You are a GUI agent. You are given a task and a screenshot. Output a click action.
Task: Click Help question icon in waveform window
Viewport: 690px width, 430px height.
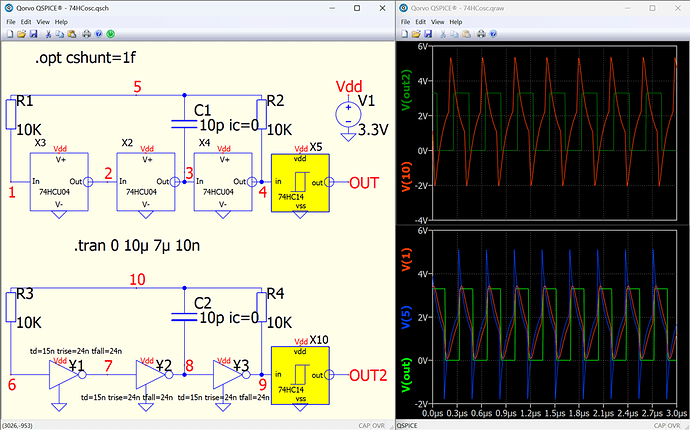[x=493, y=34]
